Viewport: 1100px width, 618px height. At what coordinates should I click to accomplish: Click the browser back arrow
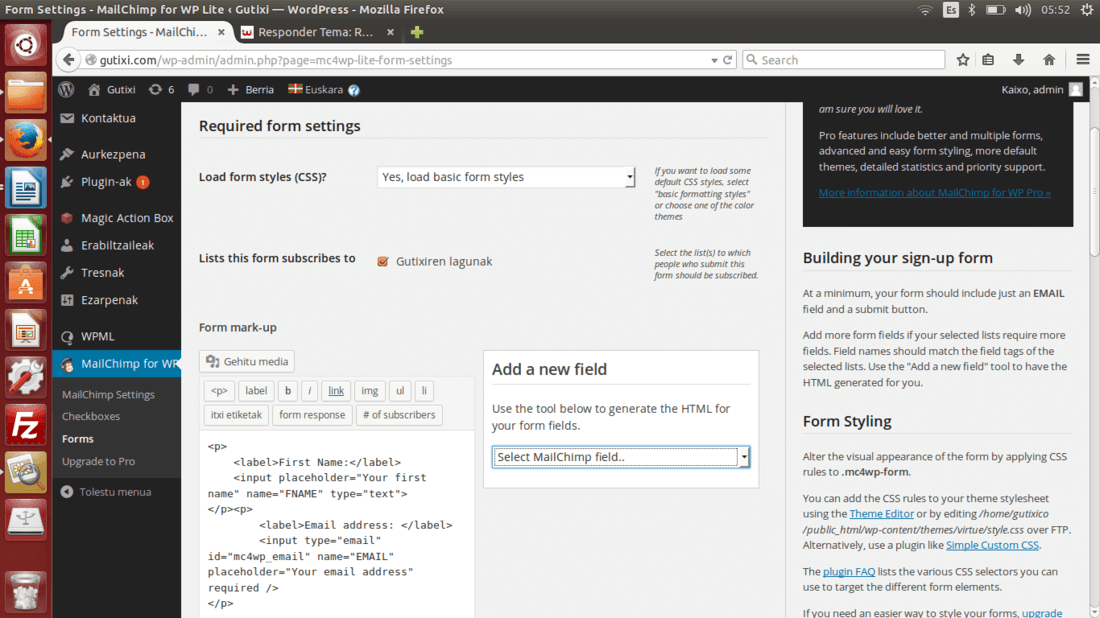click(68, 60)
